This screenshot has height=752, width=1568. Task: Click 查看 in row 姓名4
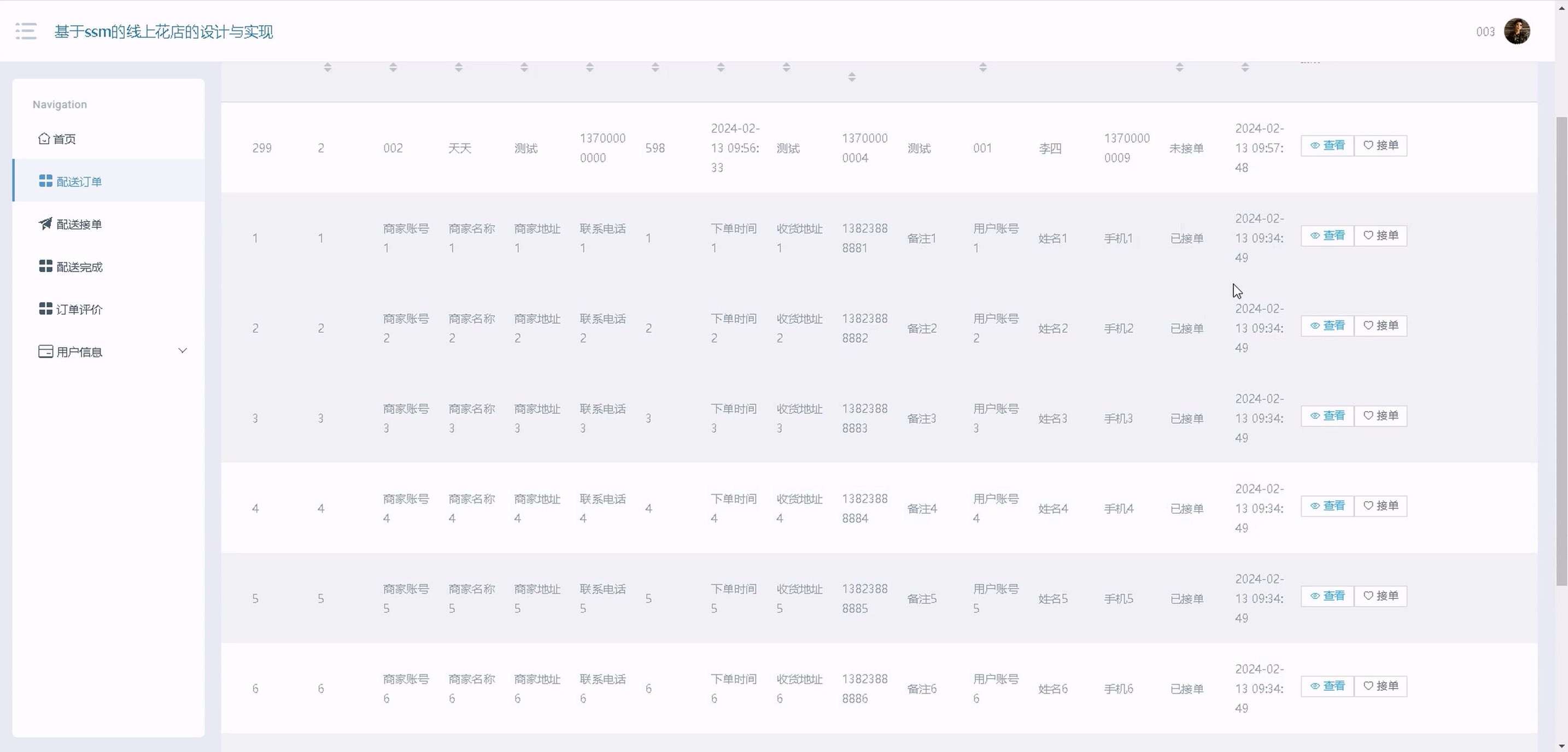[x=1327, y=506]
